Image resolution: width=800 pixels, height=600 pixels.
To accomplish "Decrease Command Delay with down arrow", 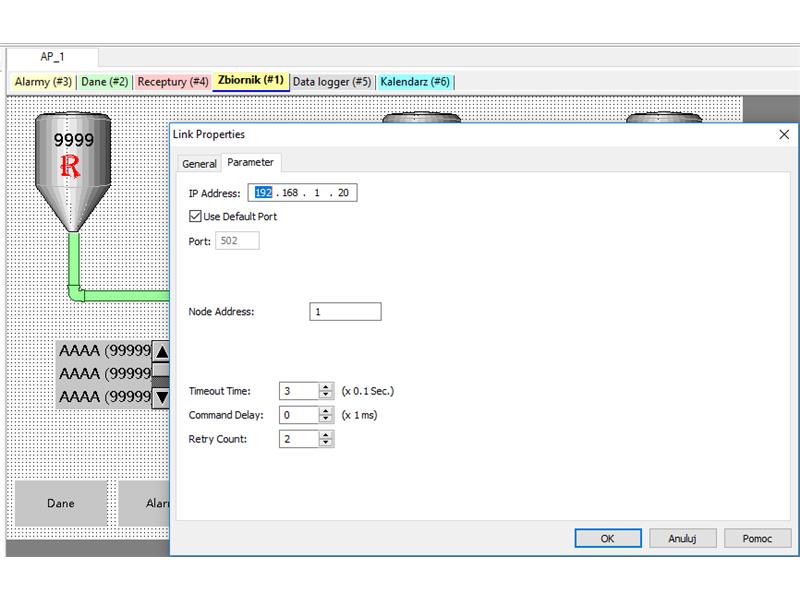I will [326, 419].
